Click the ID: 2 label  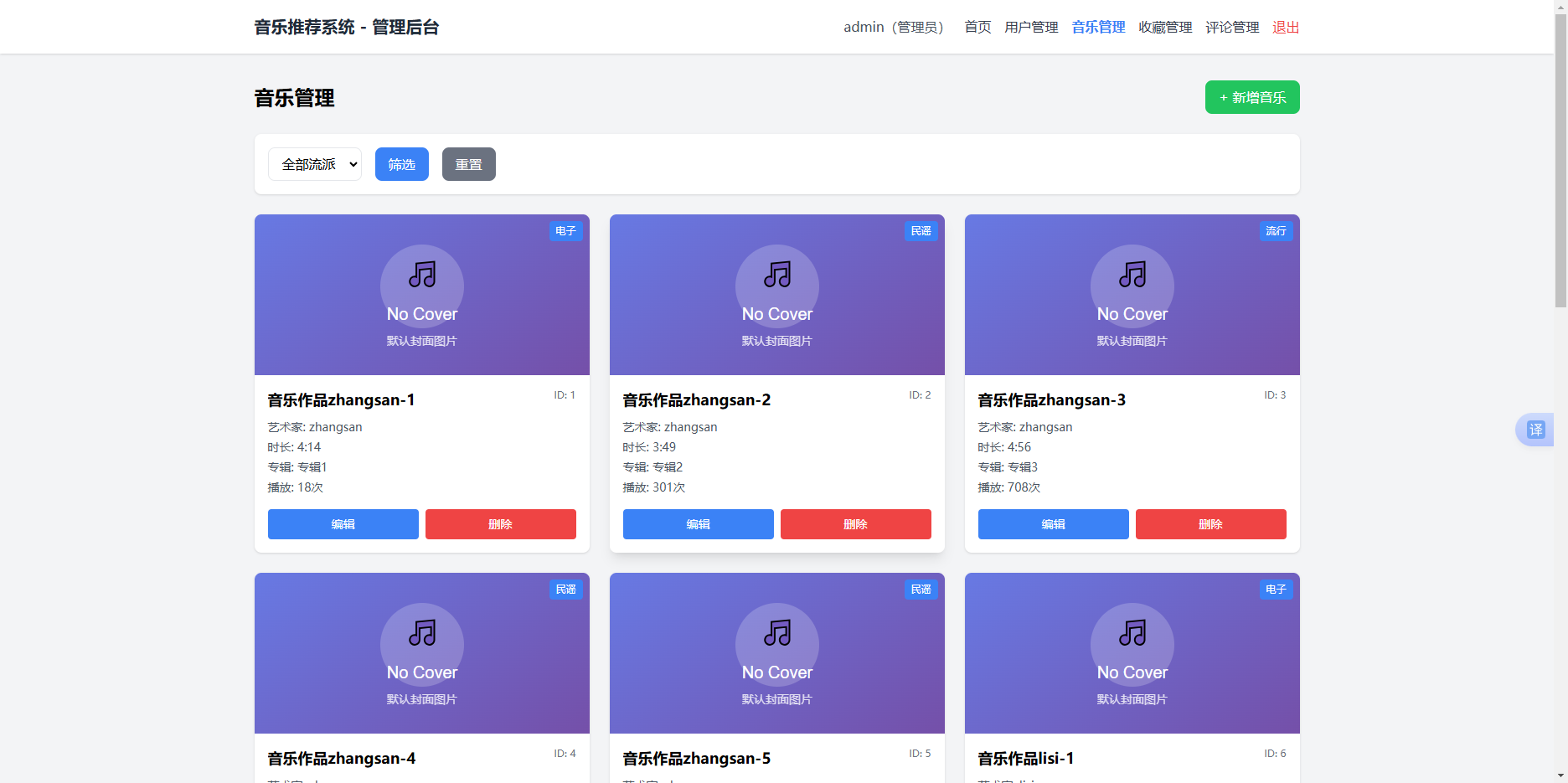point(920,395)
